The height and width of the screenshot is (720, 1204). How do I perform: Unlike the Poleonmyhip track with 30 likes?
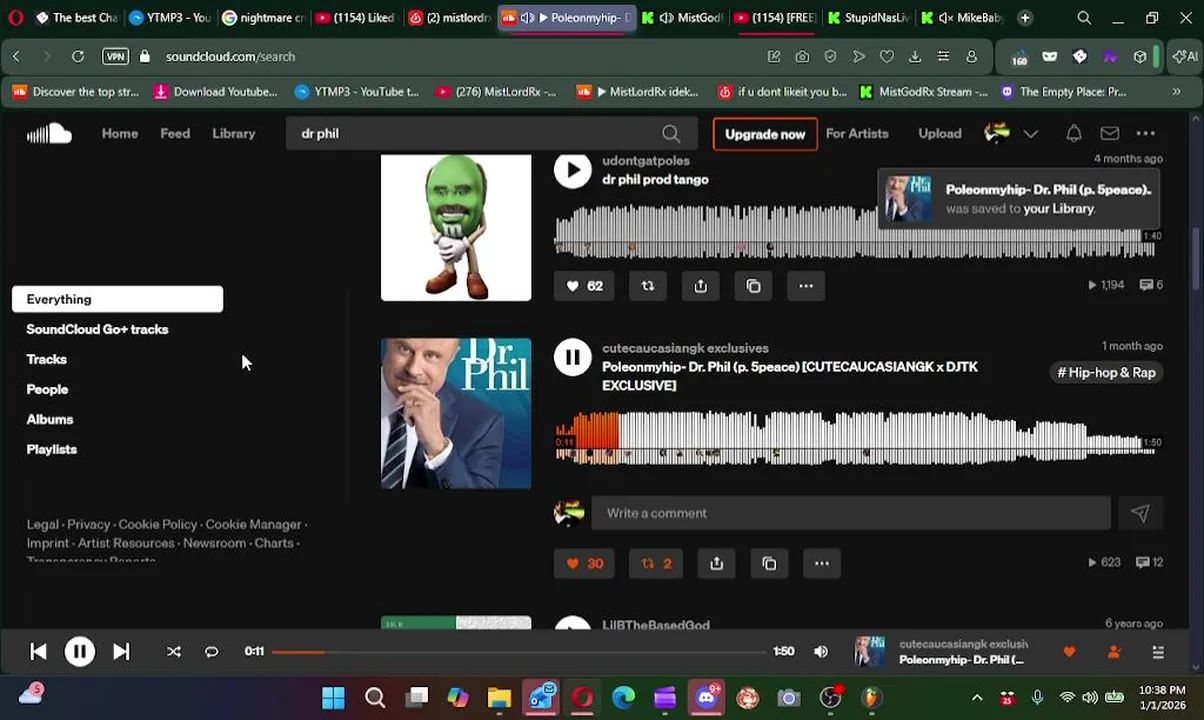(585, 563)
